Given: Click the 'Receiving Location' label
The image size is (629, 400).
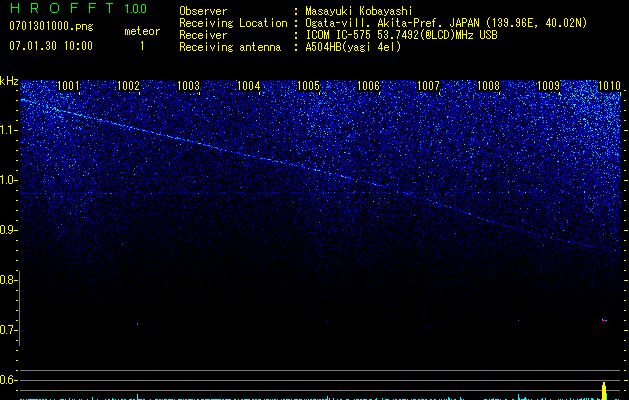Looking at the screenshot, I should 233,23.
